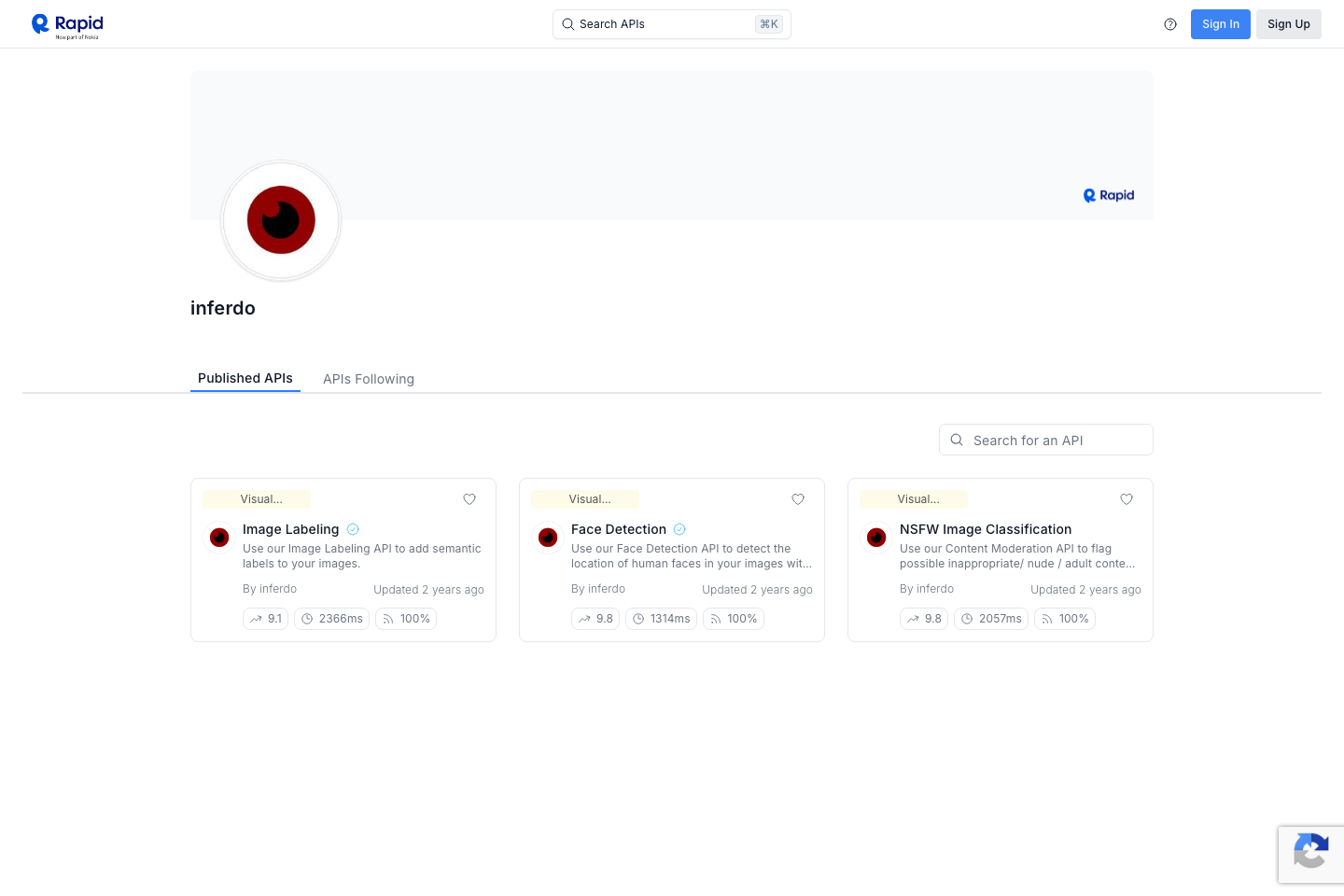Click the Rapid watermark on the profile banner
This screenshot has width=1344, height=896.
pyautogui.click(x=1108, y=195)
